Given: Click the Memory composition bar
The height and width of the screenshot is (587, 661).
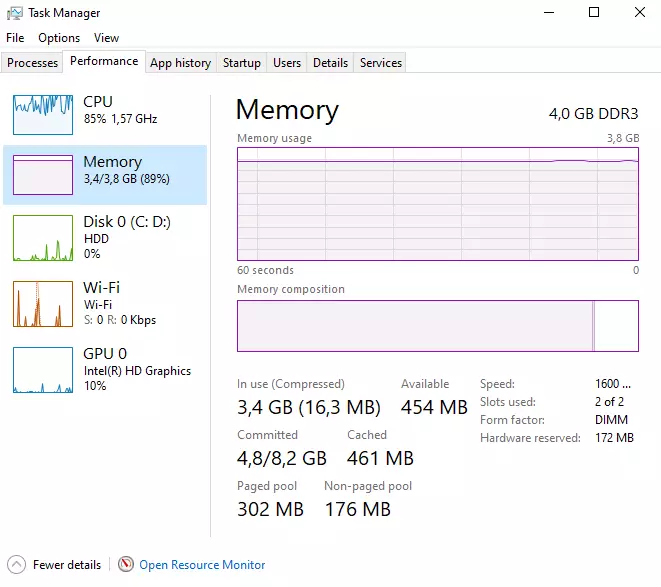Looking at the screenshot, I should pos(437,326).
